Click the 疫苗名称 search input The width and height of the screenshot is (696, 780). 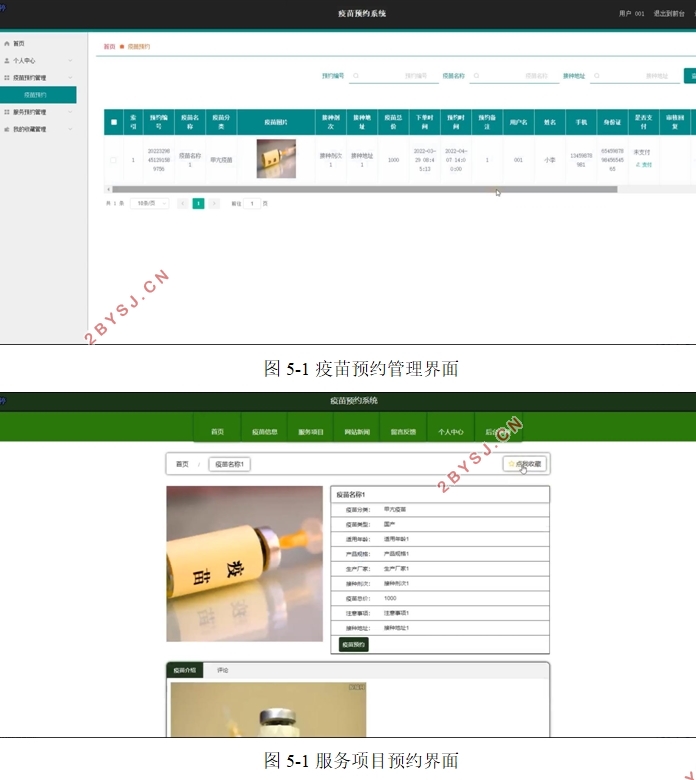(x=514, y=76)
